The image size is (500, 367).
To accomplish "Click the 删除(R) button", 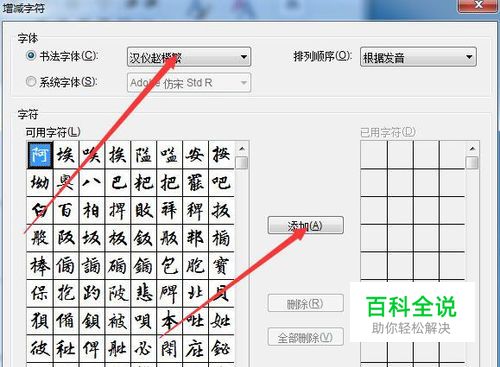I will [305, 303].
